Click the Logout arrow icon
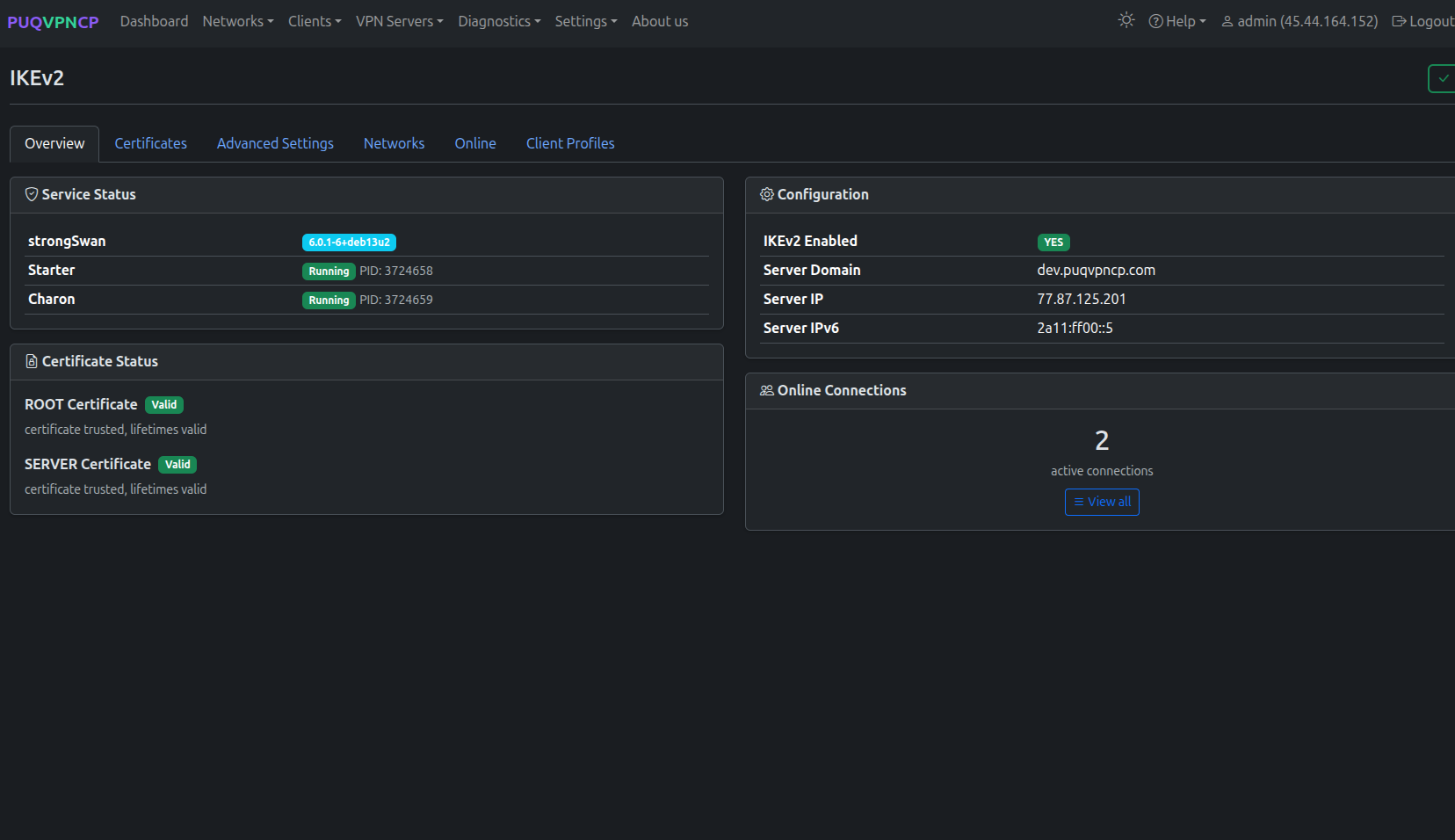Screen dimensions: 1455x840 (1399, 21)
